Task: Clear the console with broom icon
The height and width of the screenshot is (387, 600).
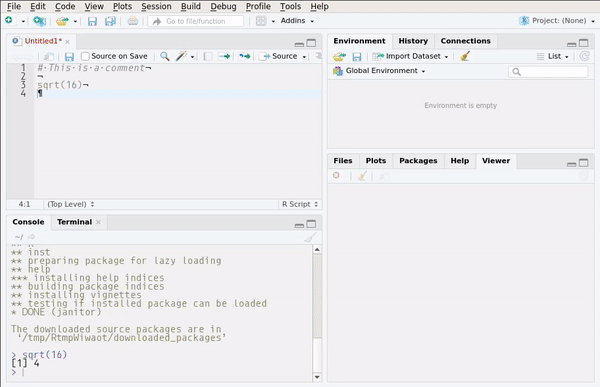Action: [310, 237]
